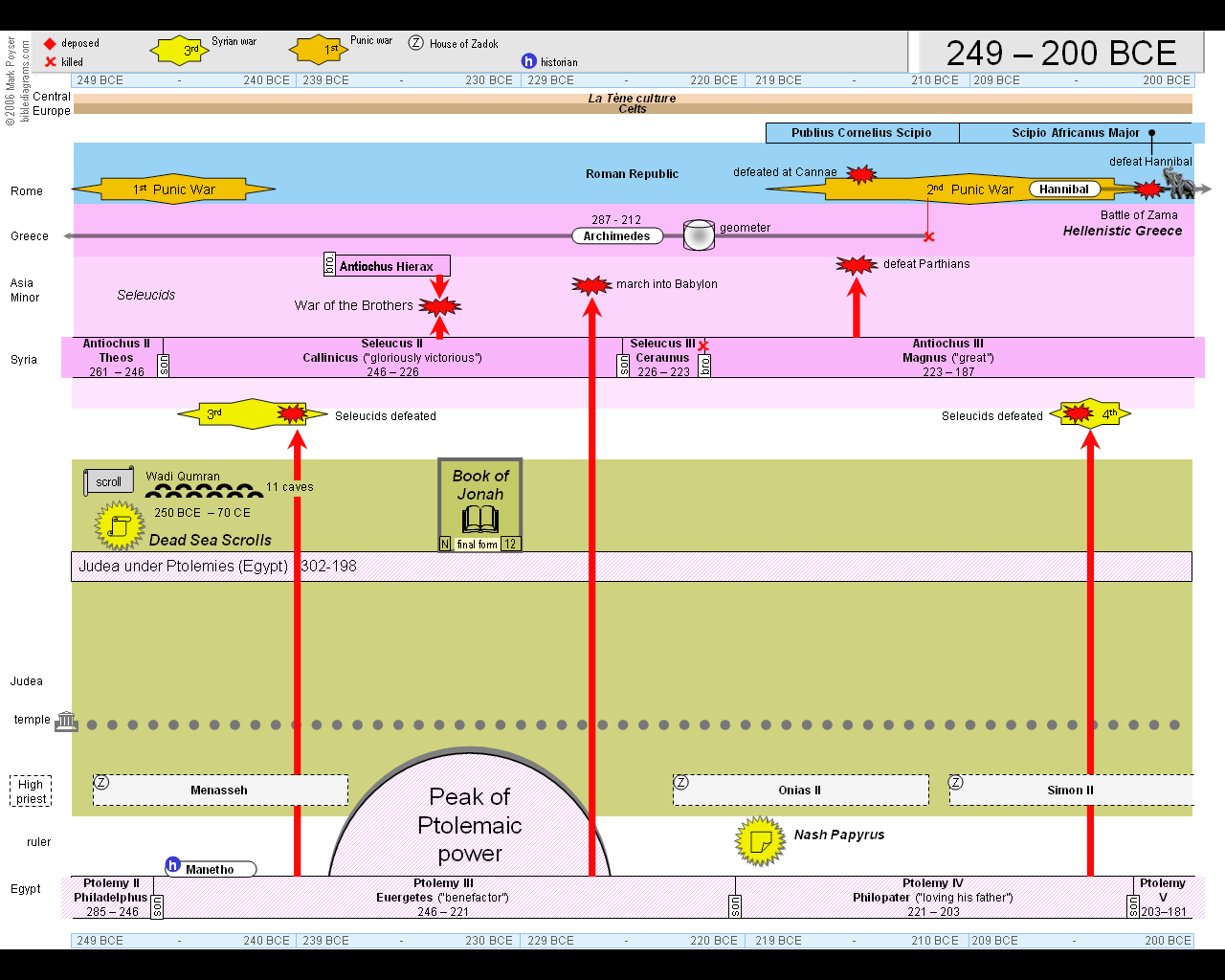
Task: Click the temple building icon
Action: click(x=66, y=722)
